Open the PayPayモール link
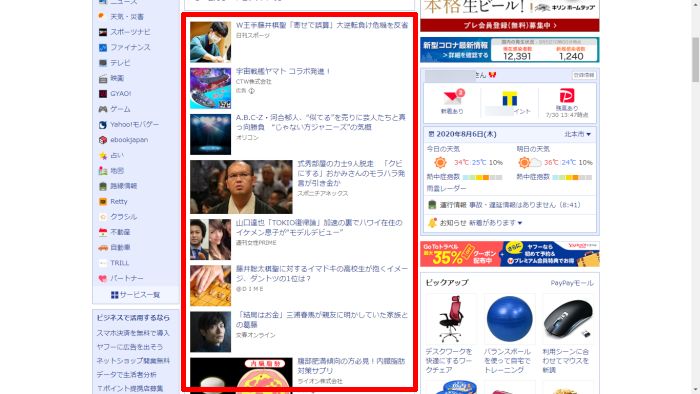700x394 pixels. pyautogui.click(x=572, y=283)
